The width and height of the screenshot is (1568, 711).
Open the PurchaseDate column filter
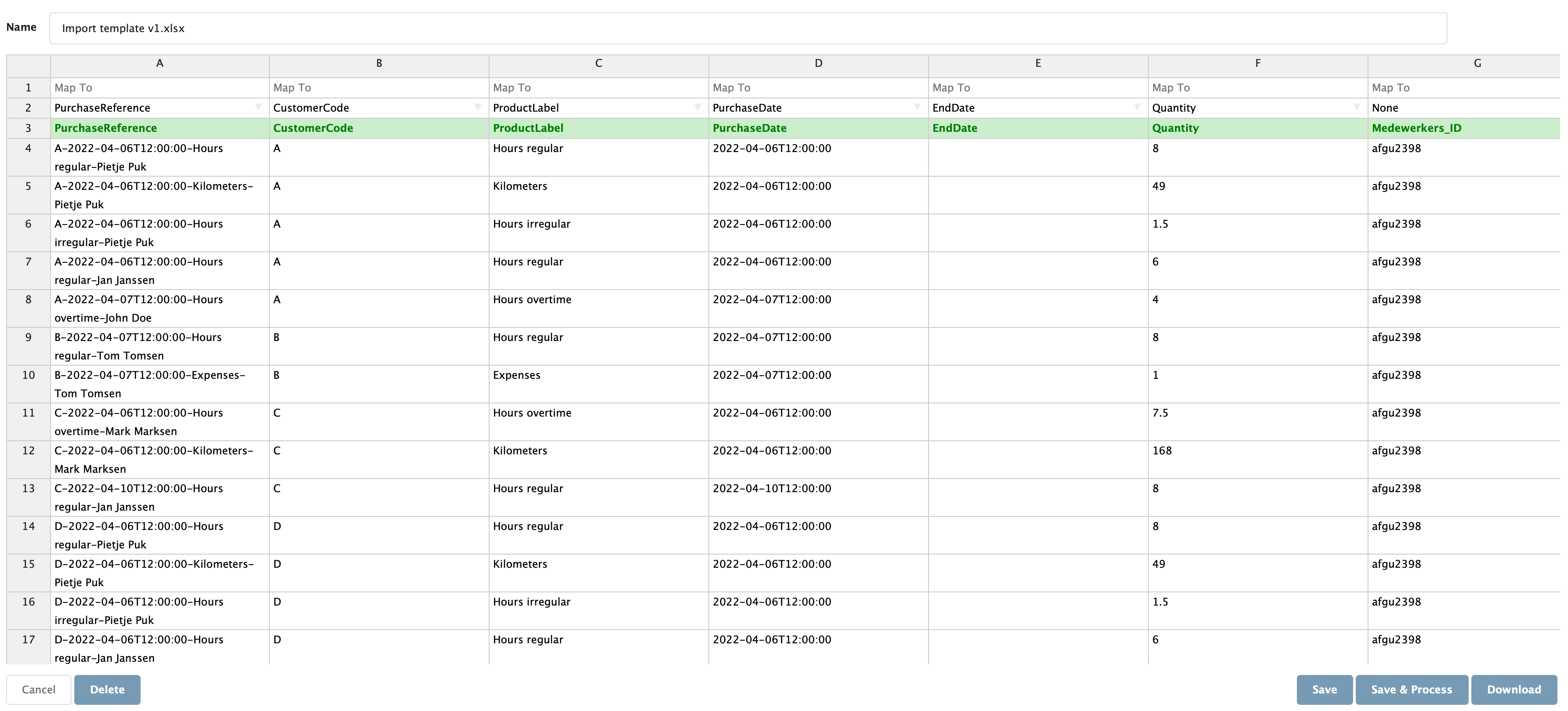pyautogui.click(x=916, y=108)
